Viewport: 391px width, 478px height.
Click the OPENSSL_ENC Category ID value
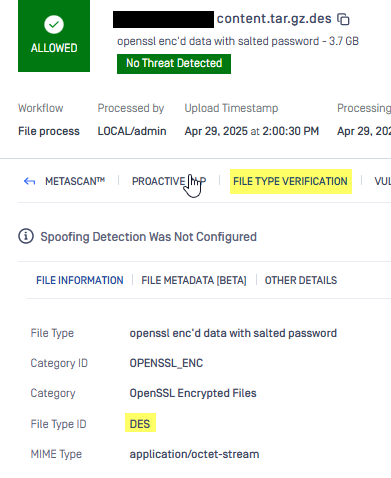pyautogui.click(x=166, y=363)
